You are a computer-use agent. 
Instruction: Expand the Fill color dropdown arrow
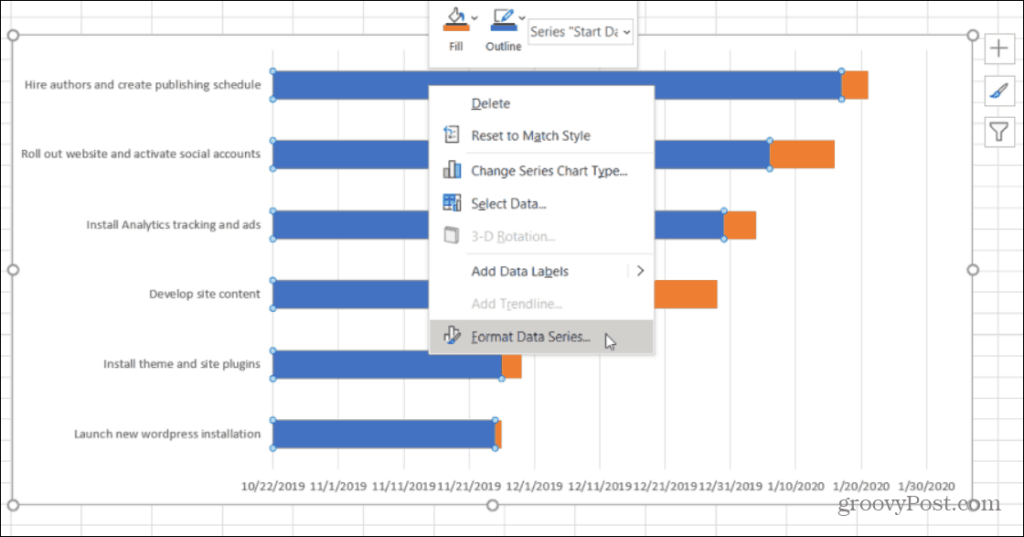coord(475,18)
